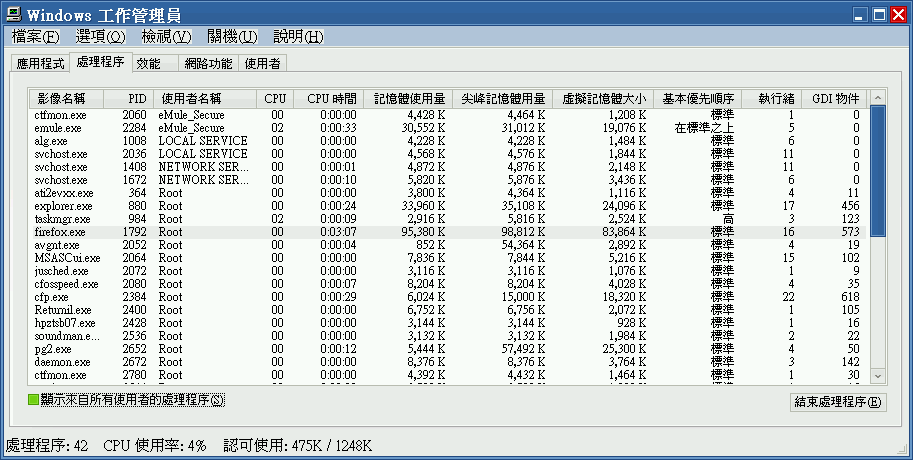Select the pg2.exe process row

(447, 349)
